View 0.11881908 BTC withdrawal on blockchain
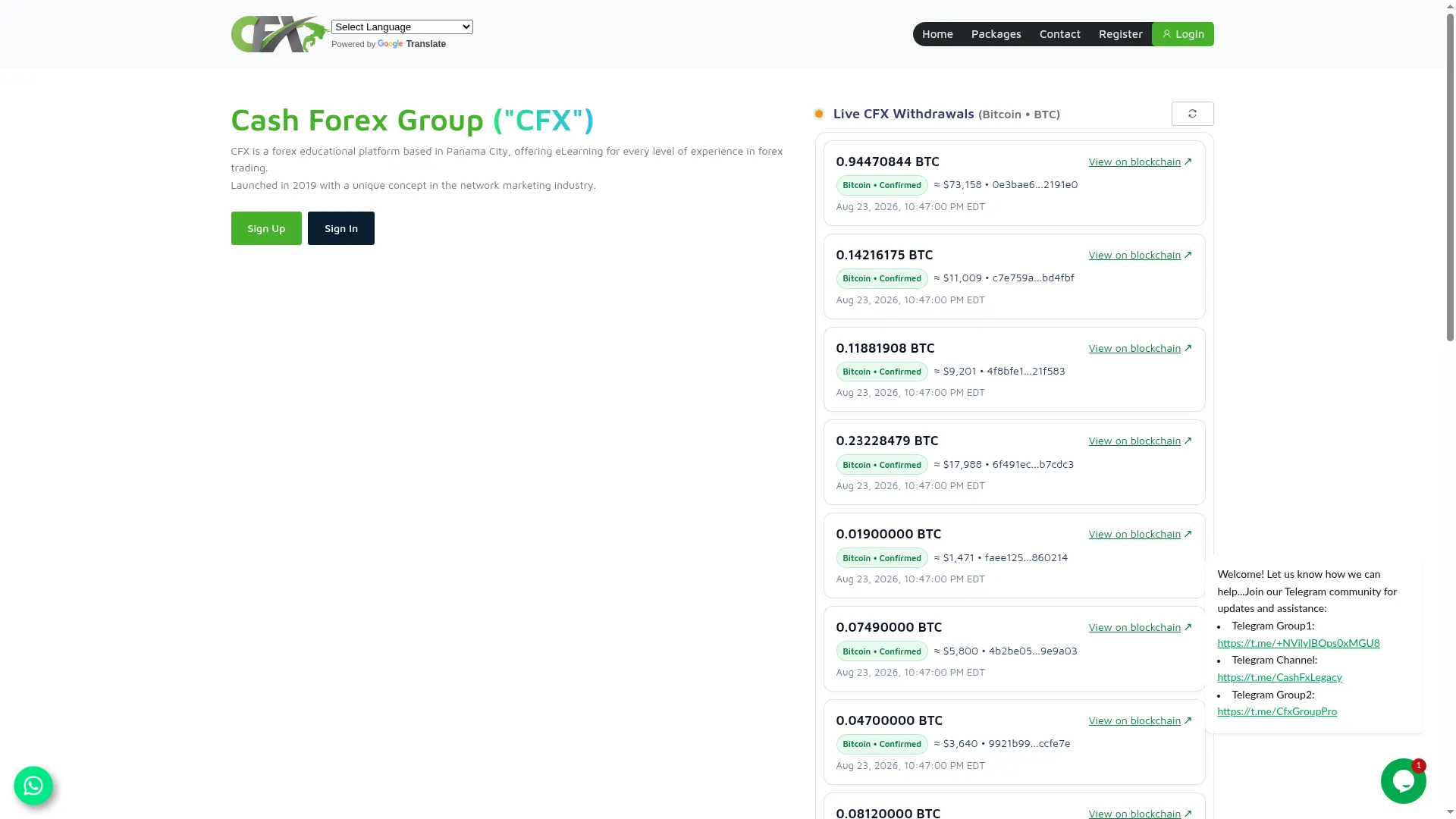This screenshot has height=819, width=1456. click(1140, 348)
